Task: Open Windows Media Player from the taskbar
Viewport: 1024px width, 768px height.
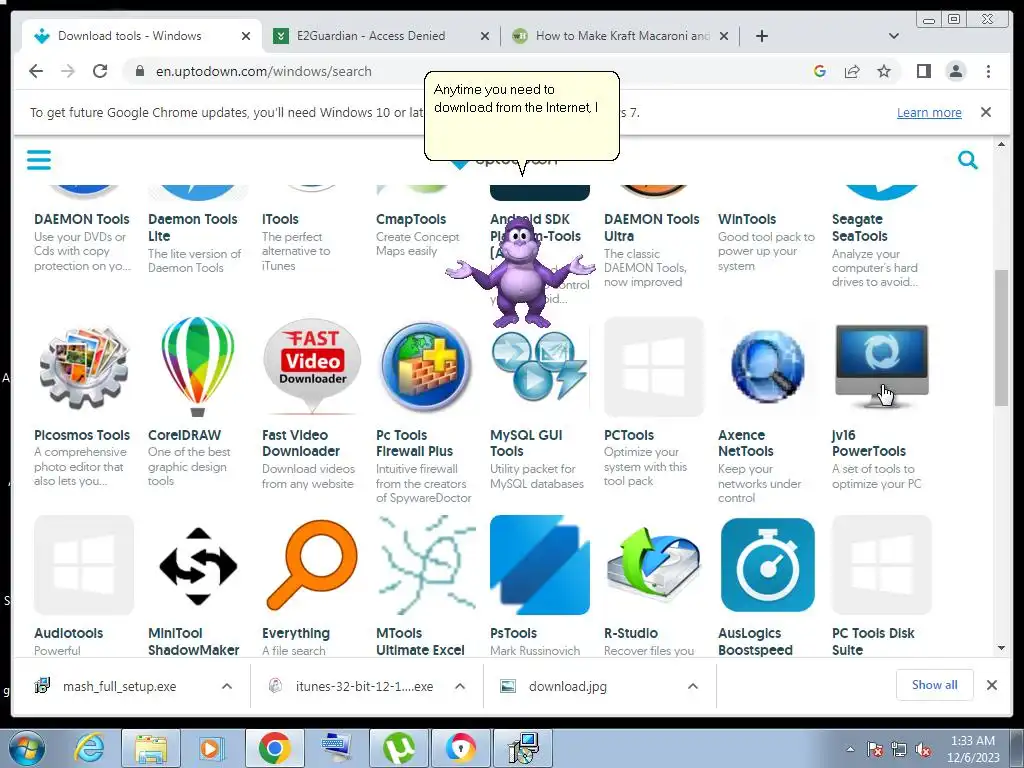Action: click(210, 748)
